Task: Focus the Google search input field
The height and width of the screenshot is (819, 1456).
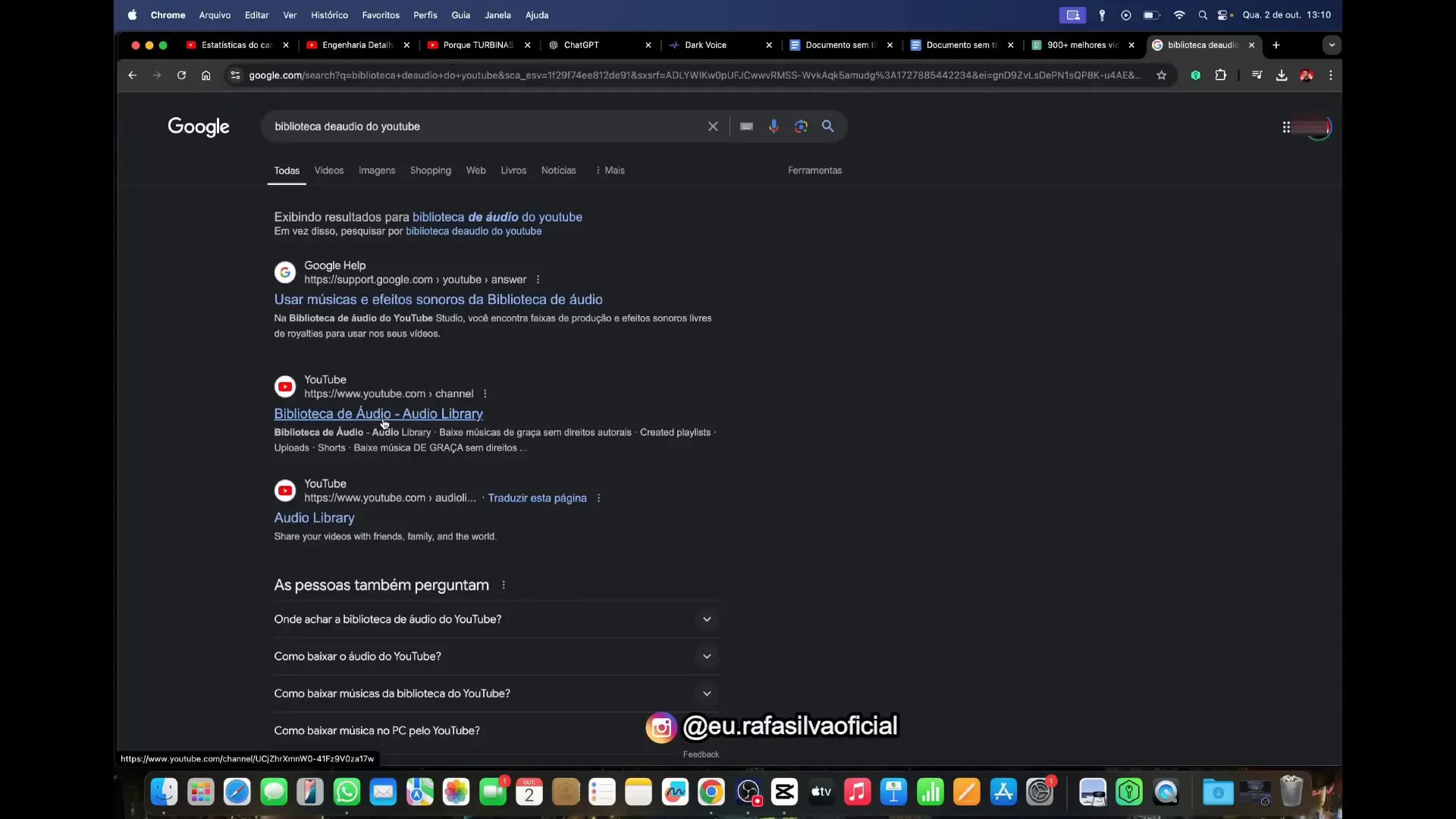Action: tap(485, 127)
